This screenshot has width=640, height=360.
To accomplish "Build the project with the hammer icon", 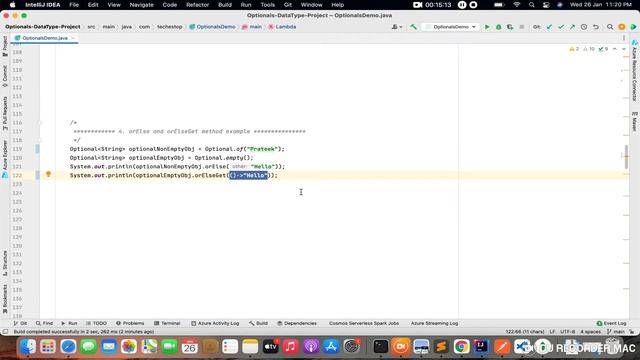I will point(413,27).
